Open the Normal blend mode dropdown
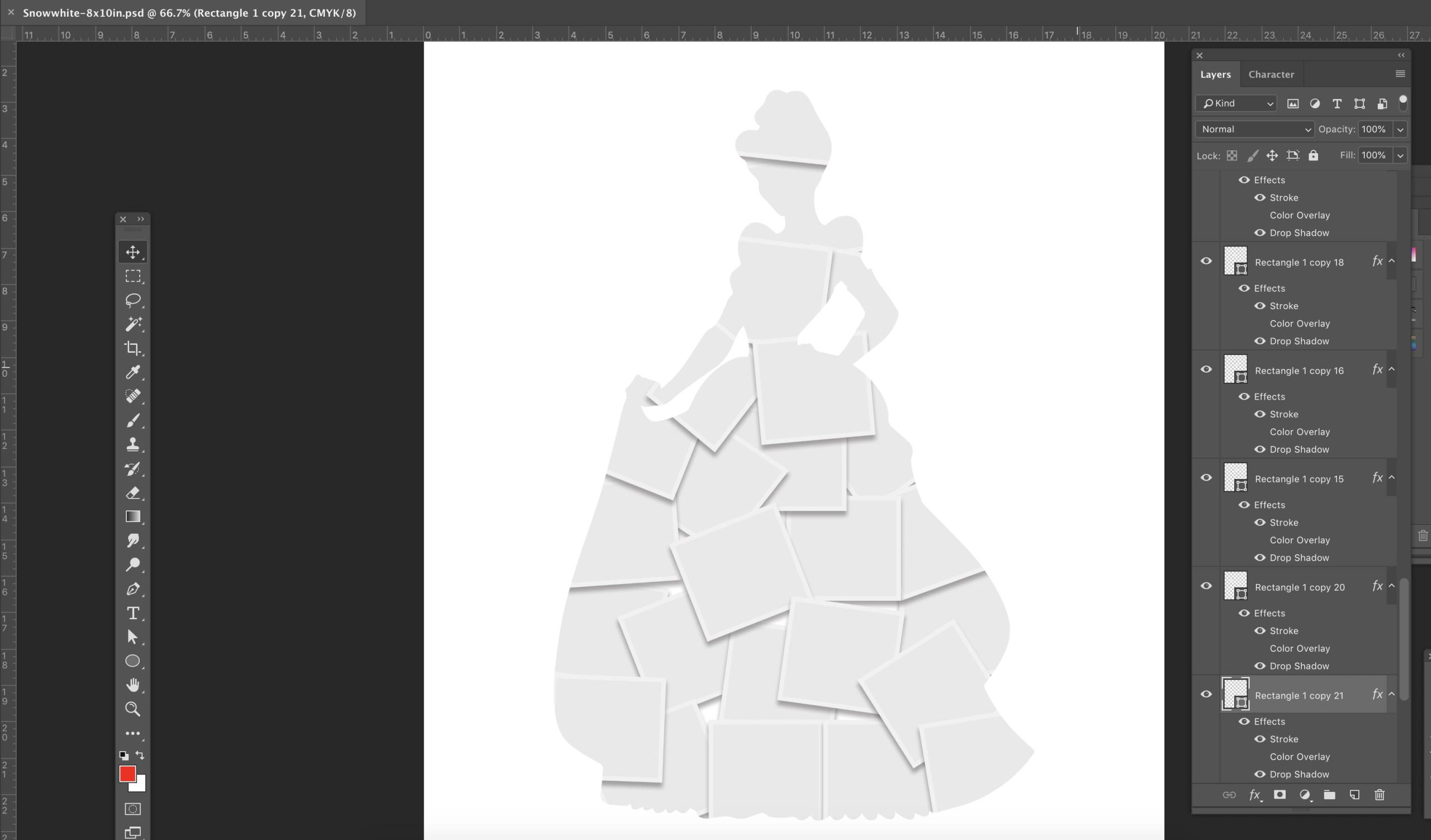Image resolution: width=1431 pixels, height=840 pixels. coord(1254,130)
